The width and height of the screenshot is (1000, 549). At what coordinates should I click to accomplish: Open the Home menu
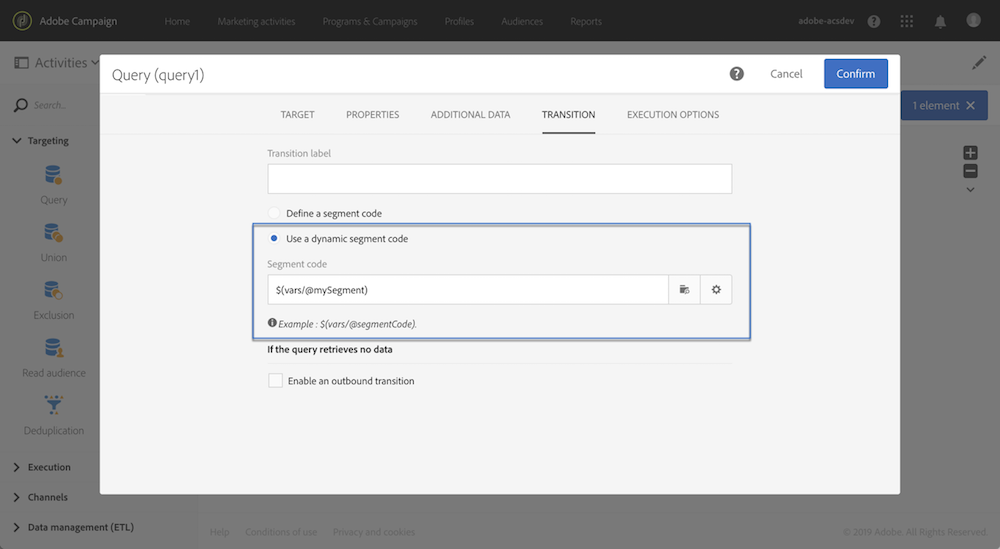[x=177, y=21]
